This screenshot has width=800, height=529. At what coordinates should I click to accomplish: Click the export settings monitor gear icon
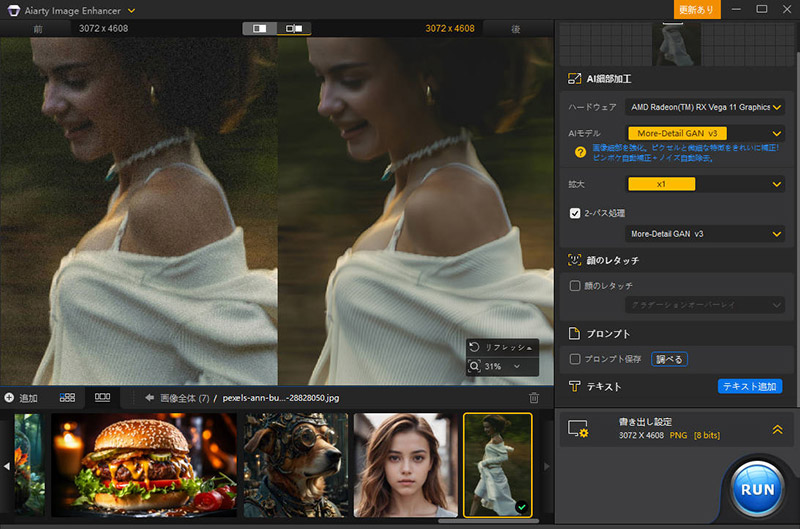(578, 429)
